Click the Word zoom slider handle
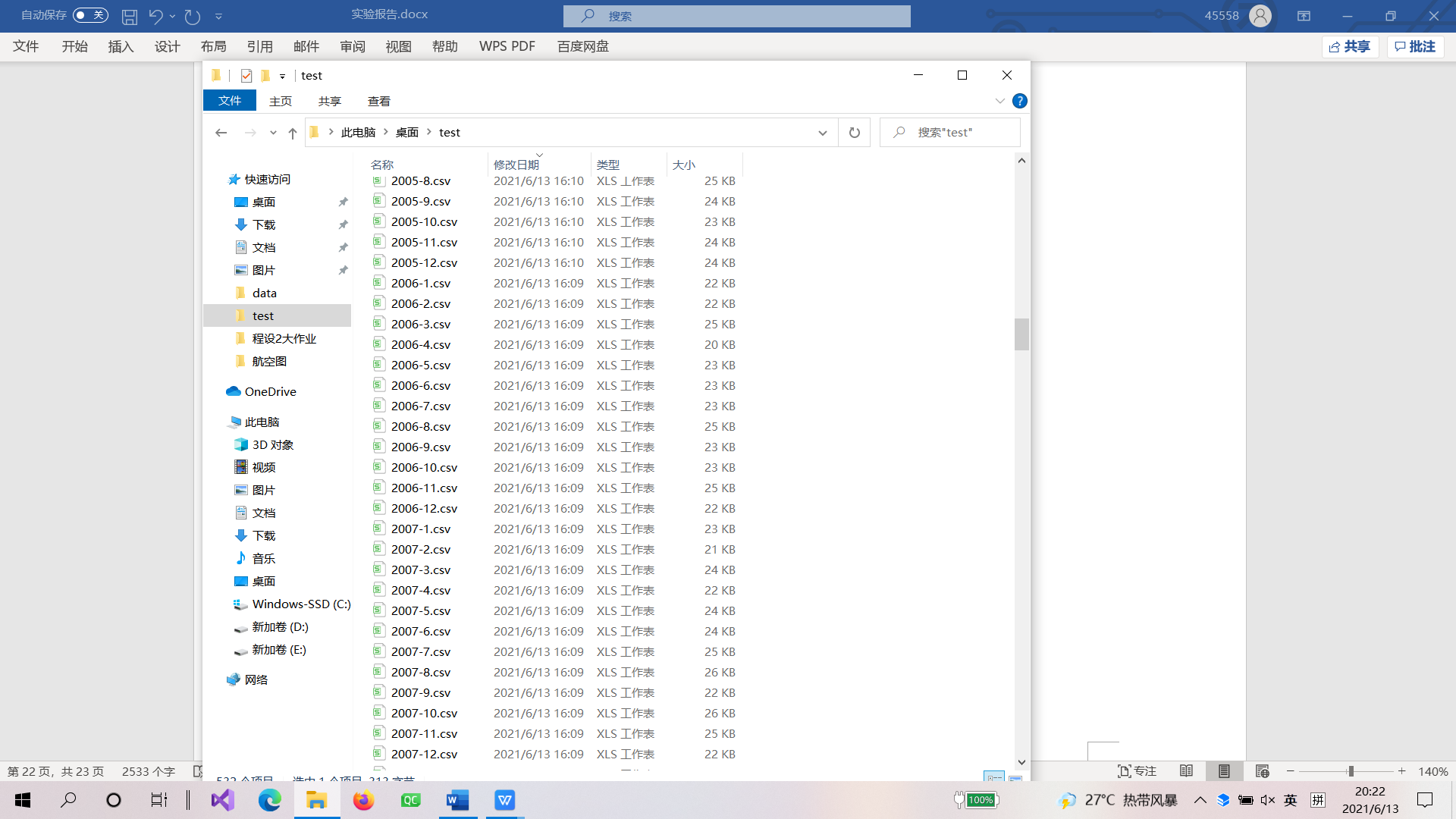This screenshot has width=1456, height=819. point(1351,771)
